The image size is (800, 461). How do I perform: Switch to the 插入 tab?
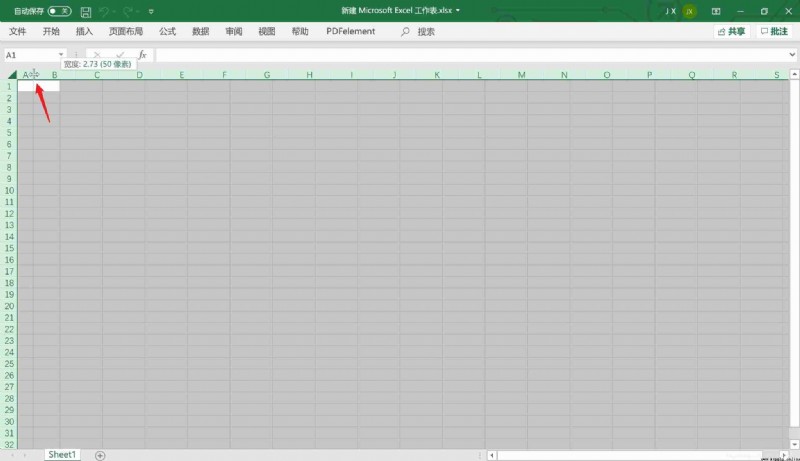[84, 32]
